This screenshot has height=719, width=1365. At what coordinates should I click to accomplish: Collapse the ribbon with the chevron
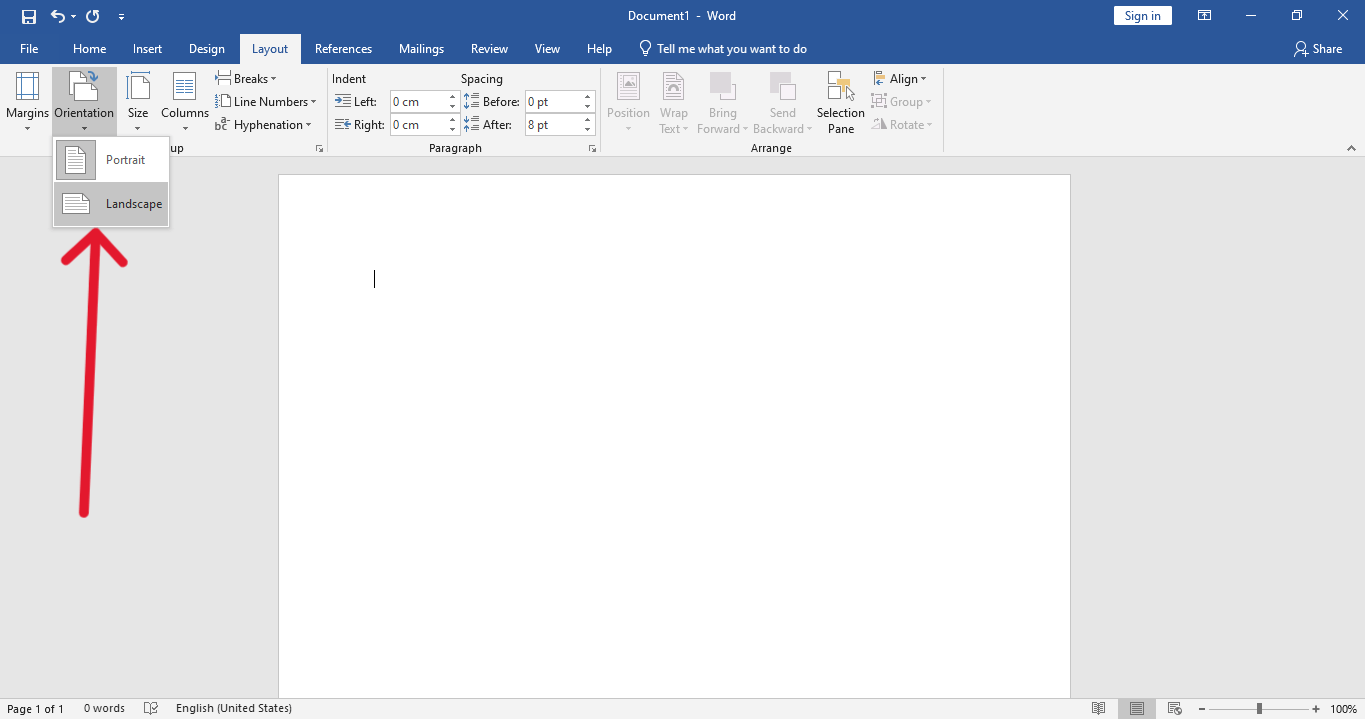pos(1351,148)
